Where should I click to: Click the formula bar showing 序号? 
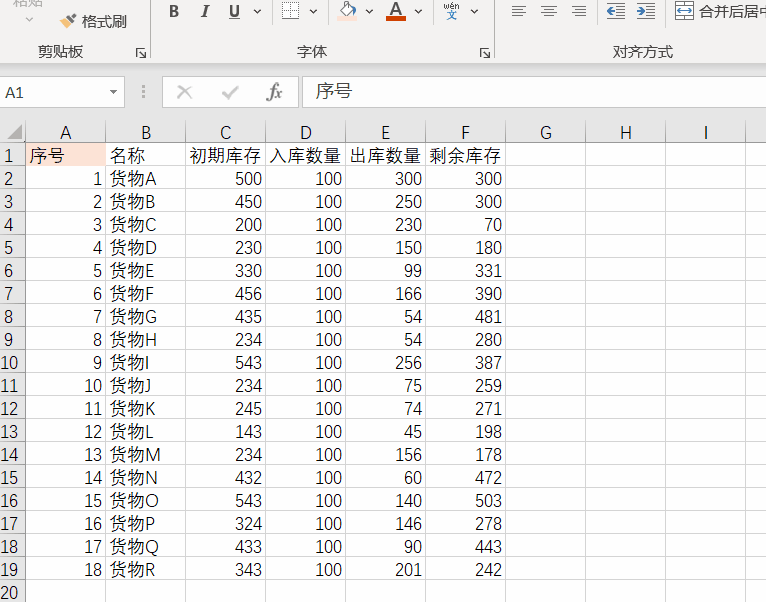[x=534, y=92]
